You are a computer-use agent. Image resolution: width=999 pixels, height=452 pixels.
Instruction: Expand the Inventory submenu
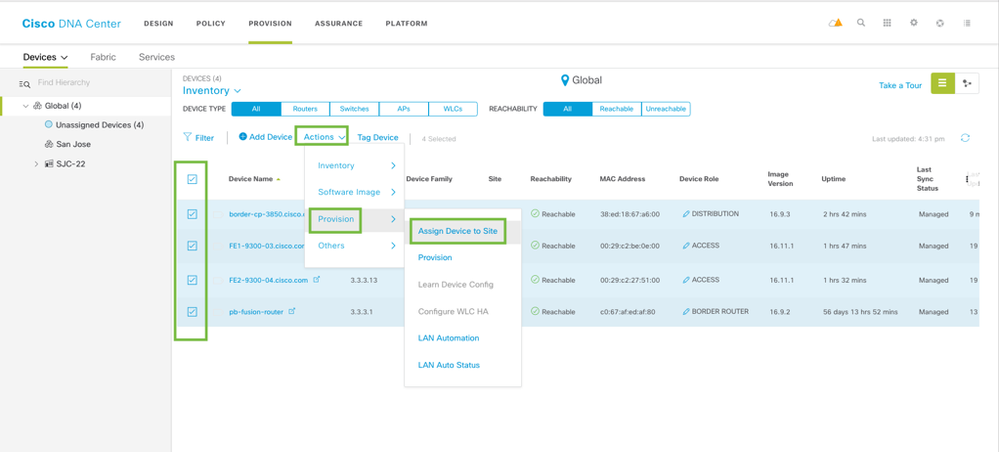pos(355,165)
